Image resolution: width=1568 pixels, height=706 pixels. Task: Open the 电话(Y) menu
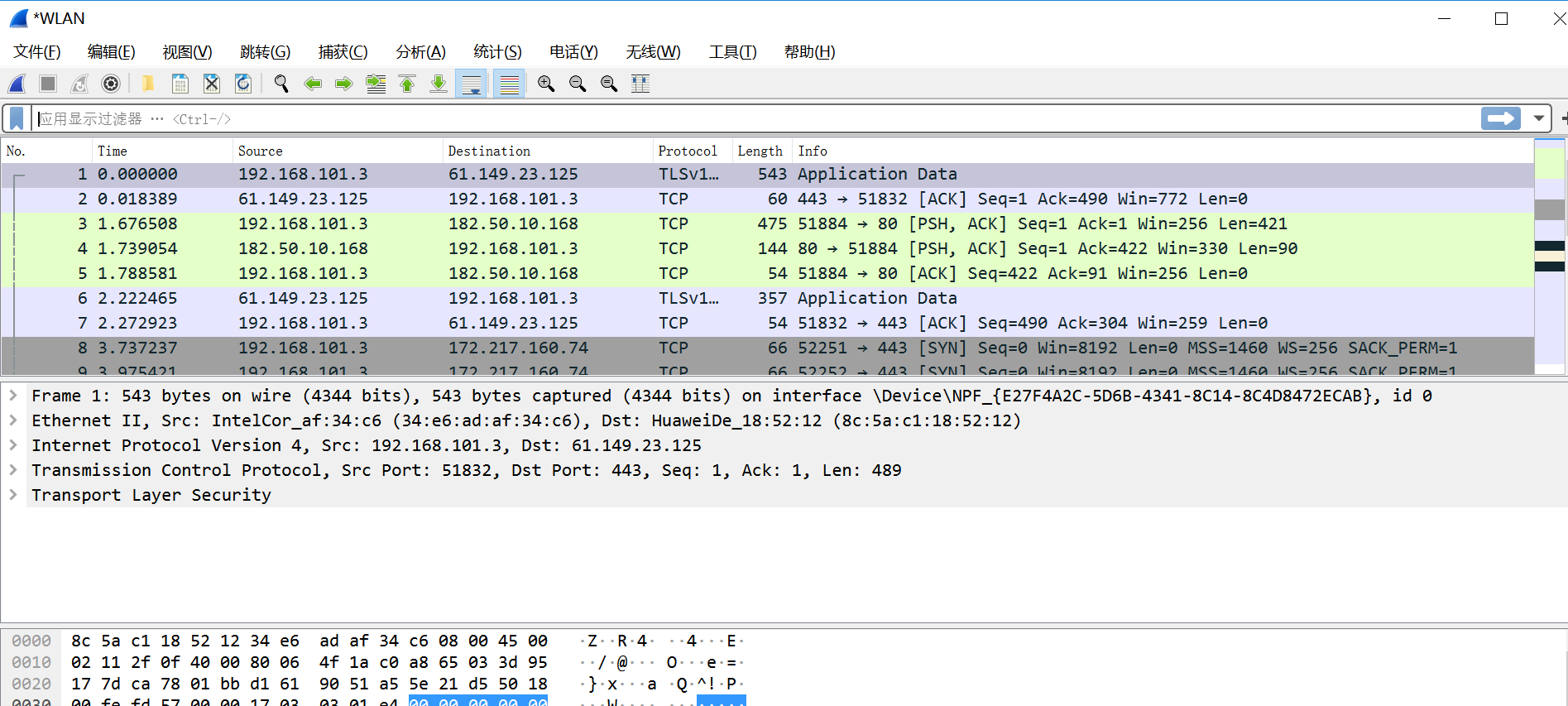[574, 52]
